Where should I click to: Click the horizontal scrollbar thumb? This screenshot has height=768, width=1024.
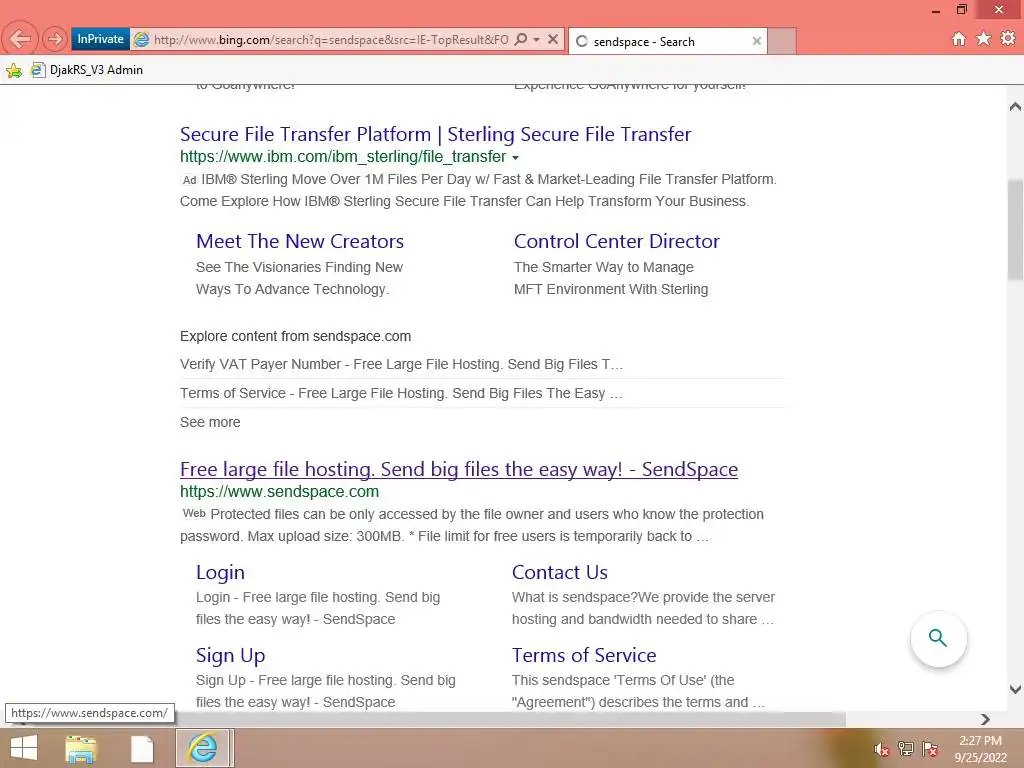(x=511, y=719)
